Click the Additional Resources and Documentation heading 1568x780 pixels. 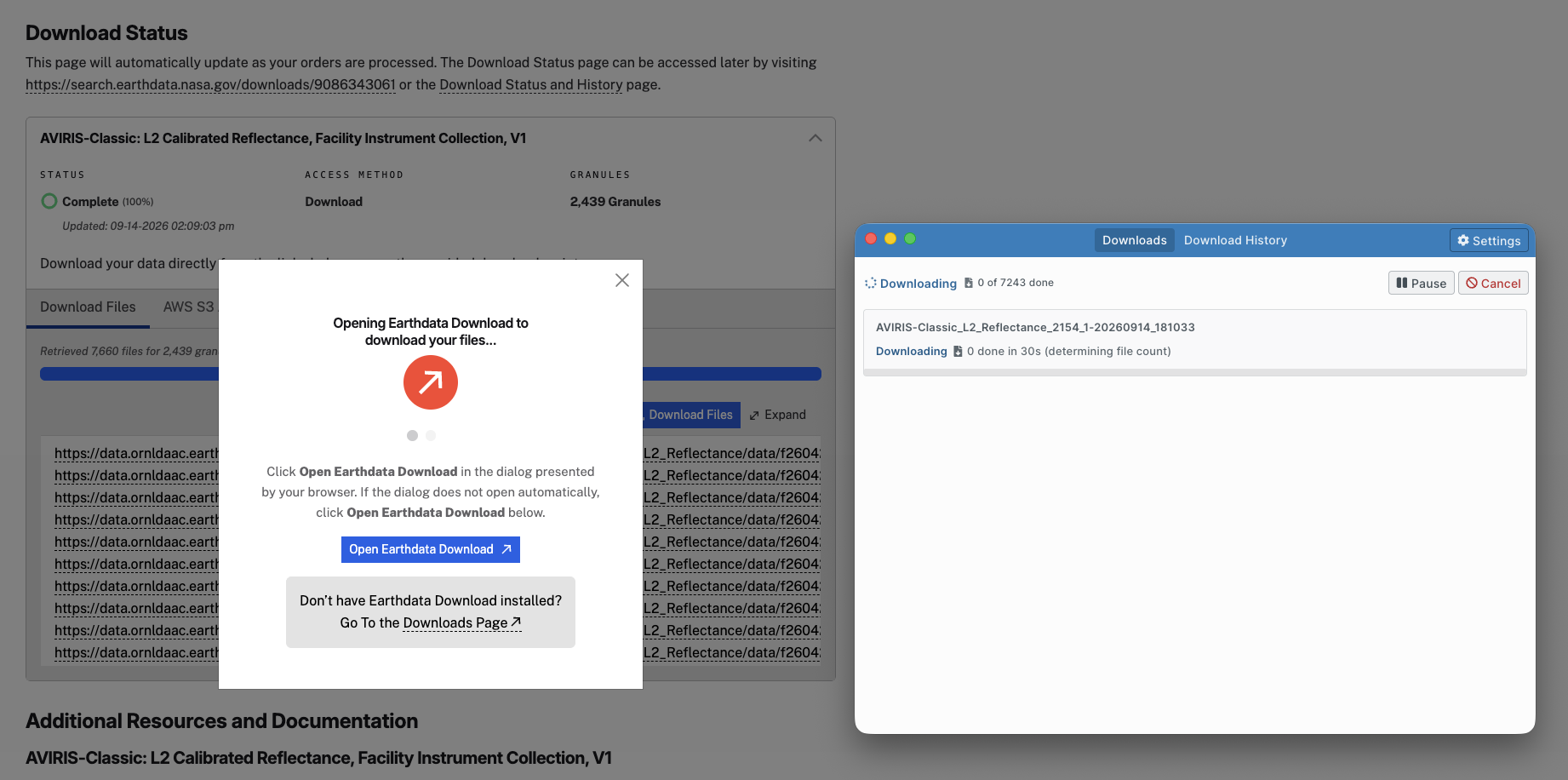click(221, 721)
